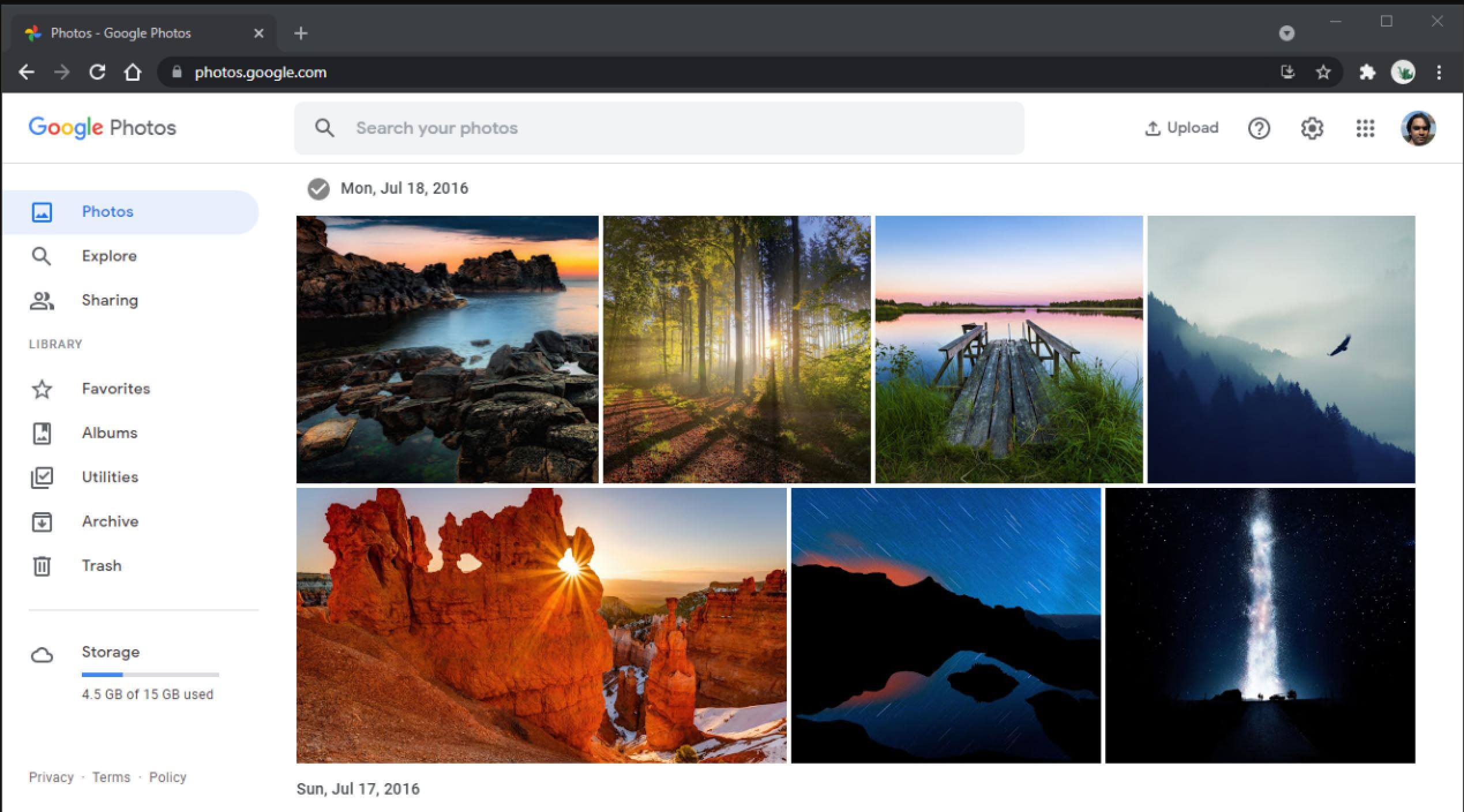Click the Explore magnifier icon in sidebar
Screen dimensions: 1464x812
coord(42,256)
